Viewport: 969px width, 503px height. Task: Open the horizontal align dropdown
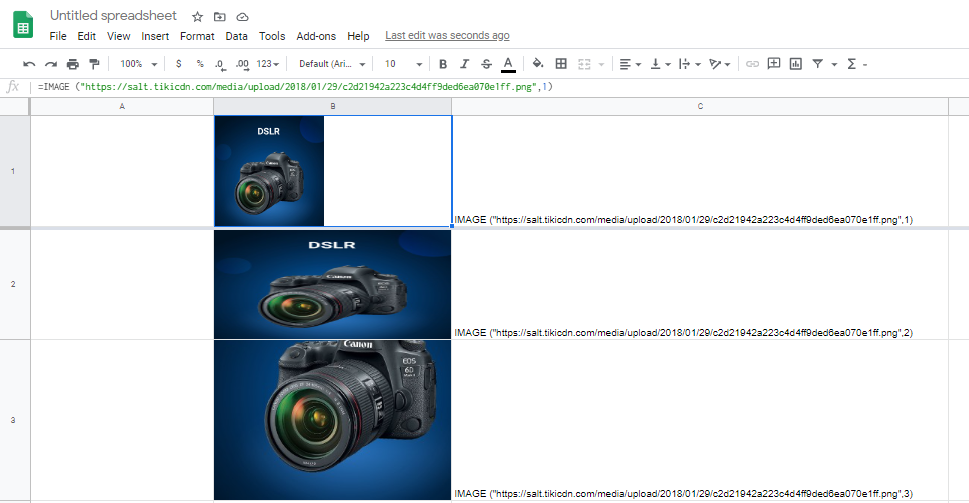pyautogui.click(x=630, y=64)
